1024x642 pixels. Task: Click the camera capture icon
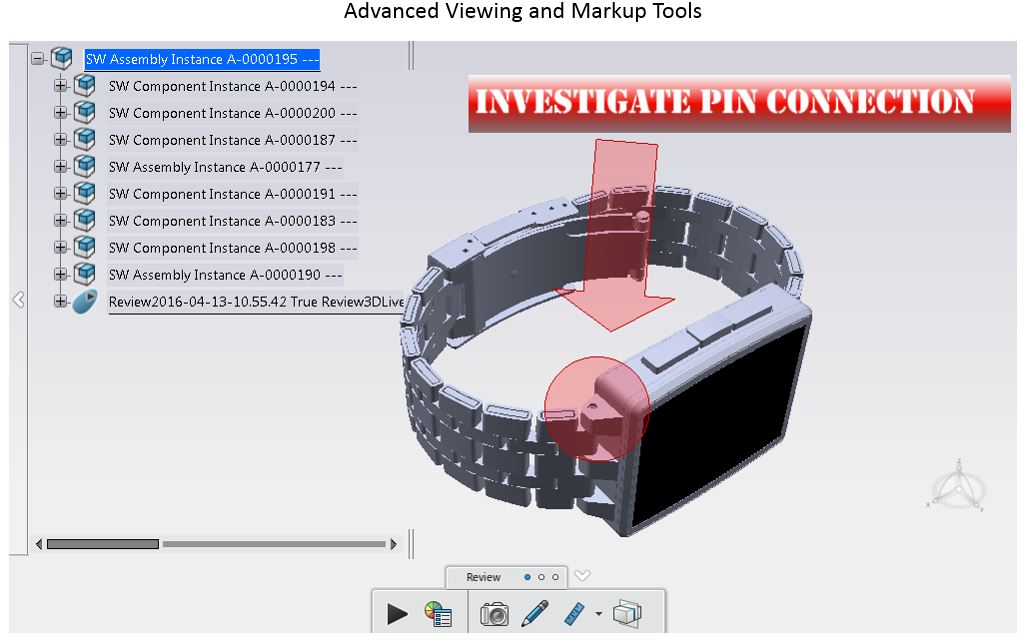(x=494, y=613)
